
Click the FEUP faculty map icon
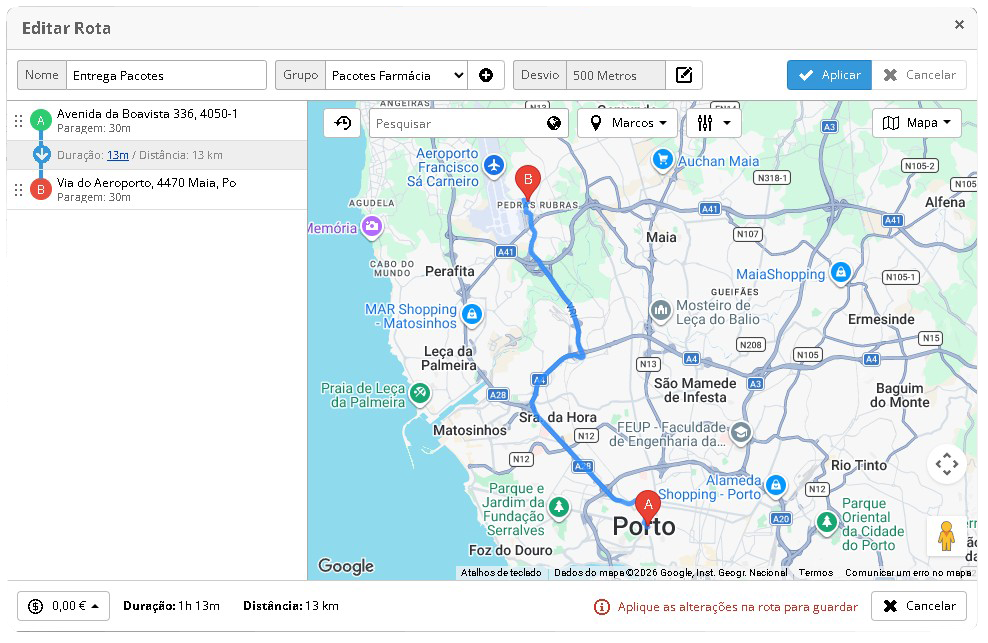coord(741,432)
